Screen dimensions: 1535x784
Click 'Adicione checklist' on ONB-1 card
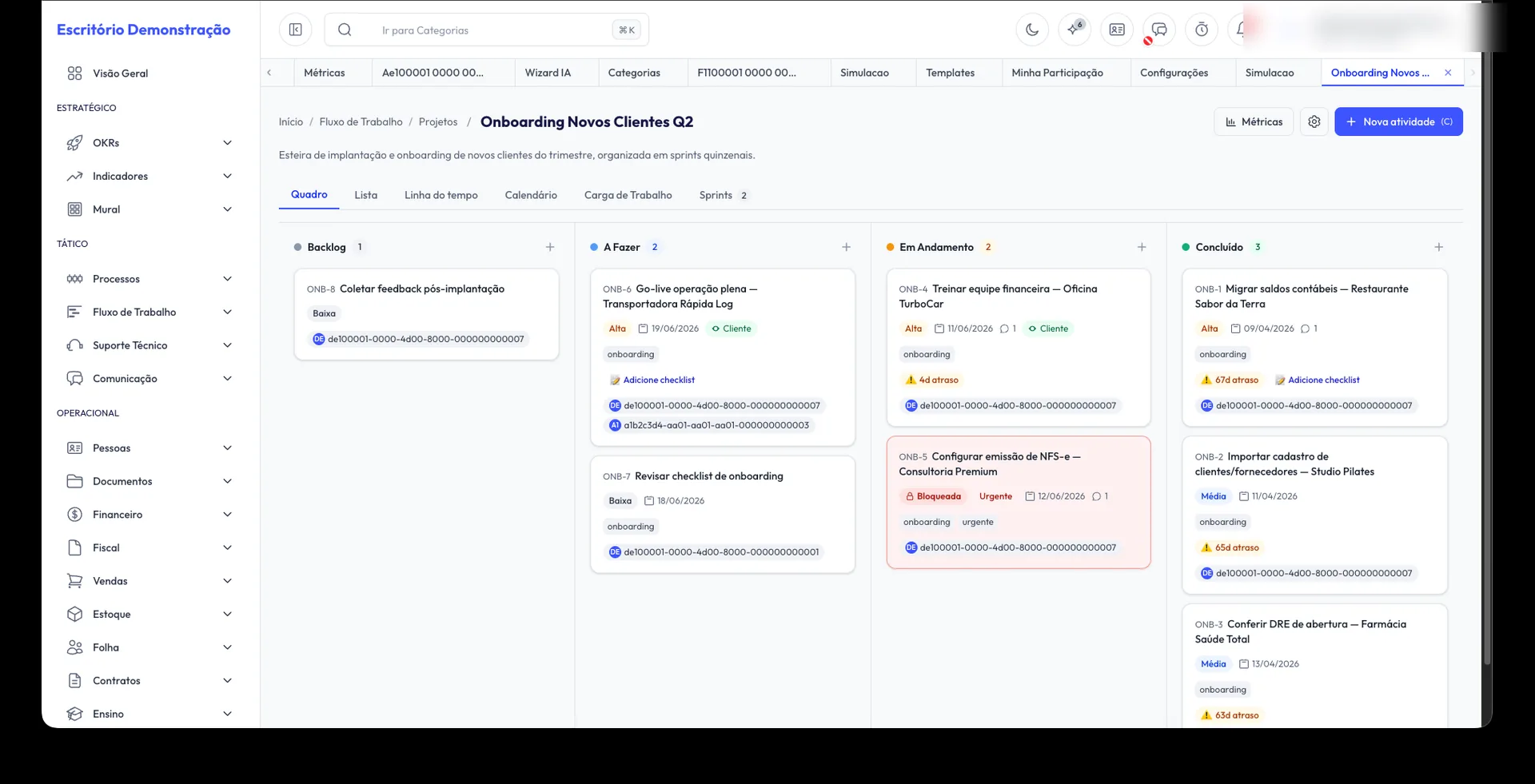[x=1317, y=380]
